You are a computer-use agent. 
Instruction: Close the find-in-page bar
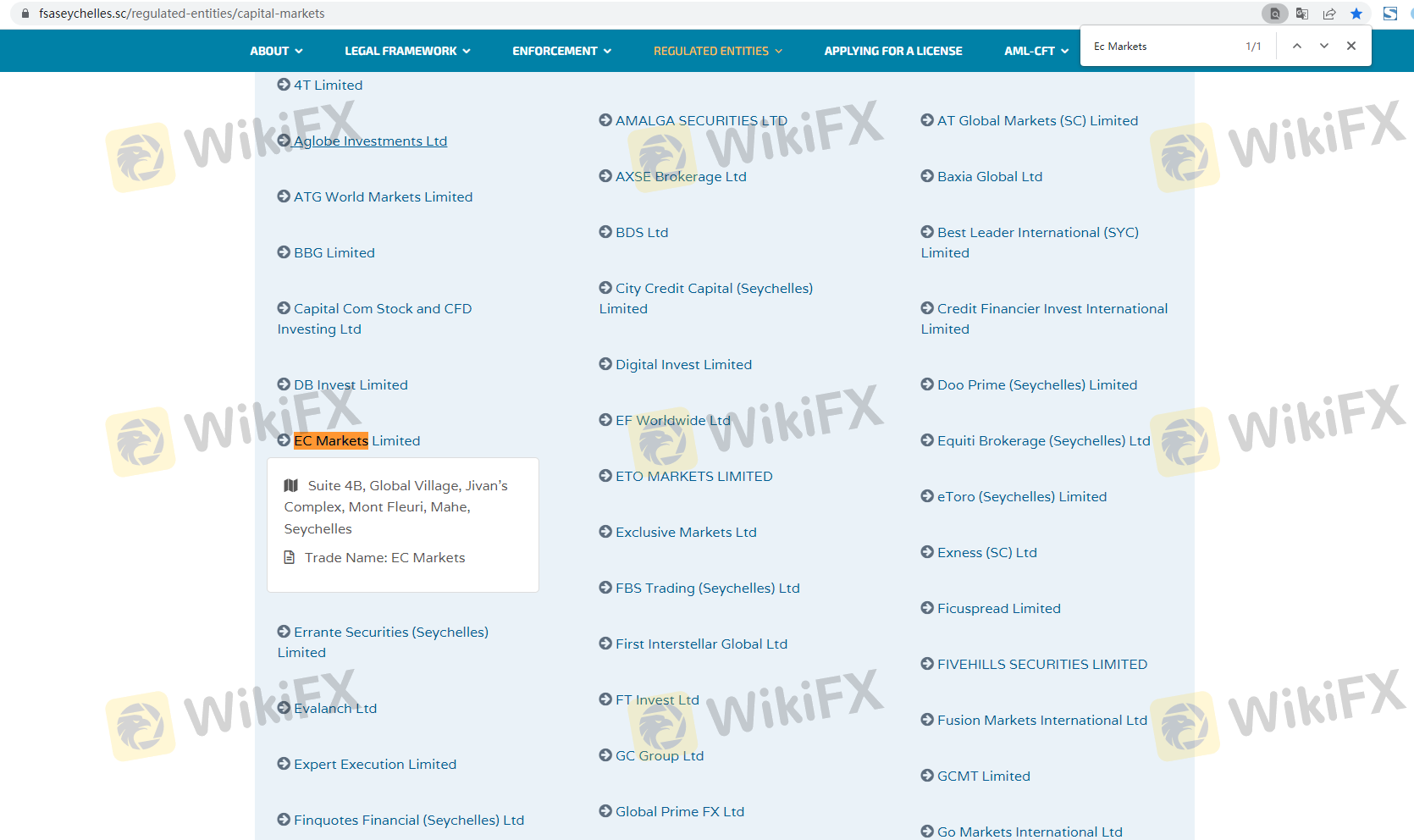pos(1351,47)
